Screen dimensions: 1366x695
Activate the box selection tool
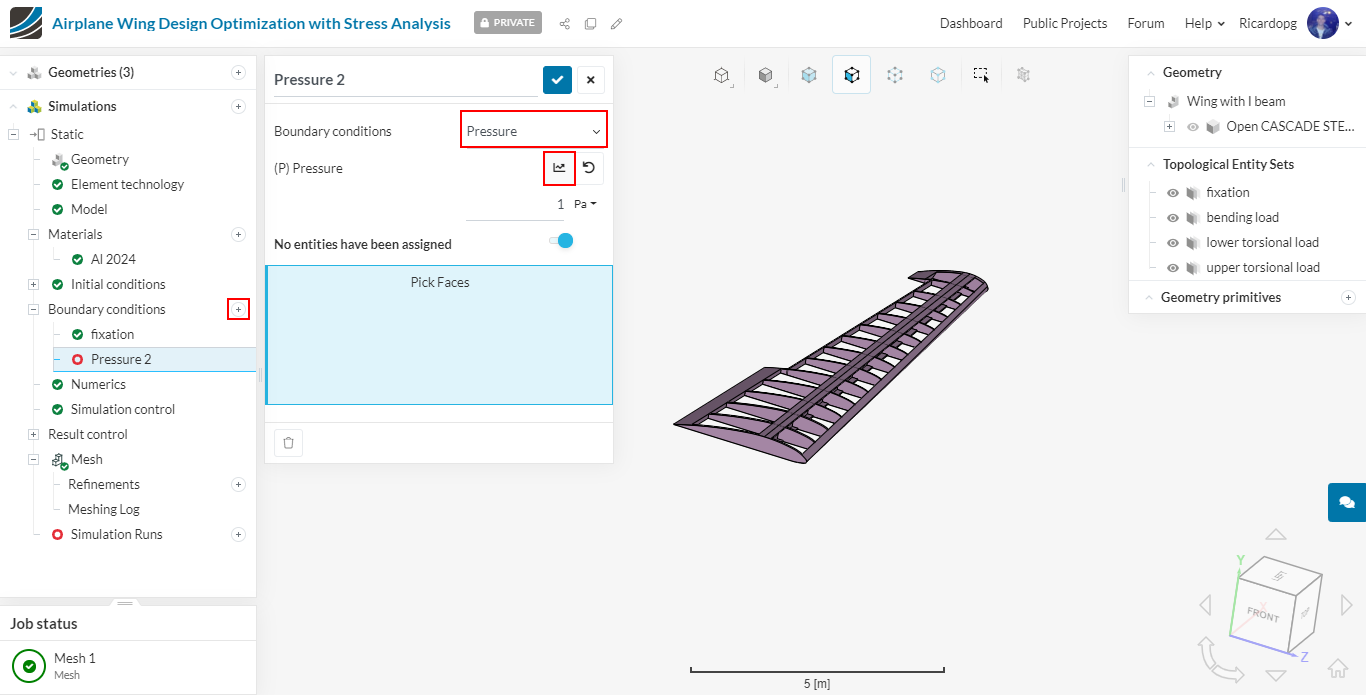pos(981,75)
